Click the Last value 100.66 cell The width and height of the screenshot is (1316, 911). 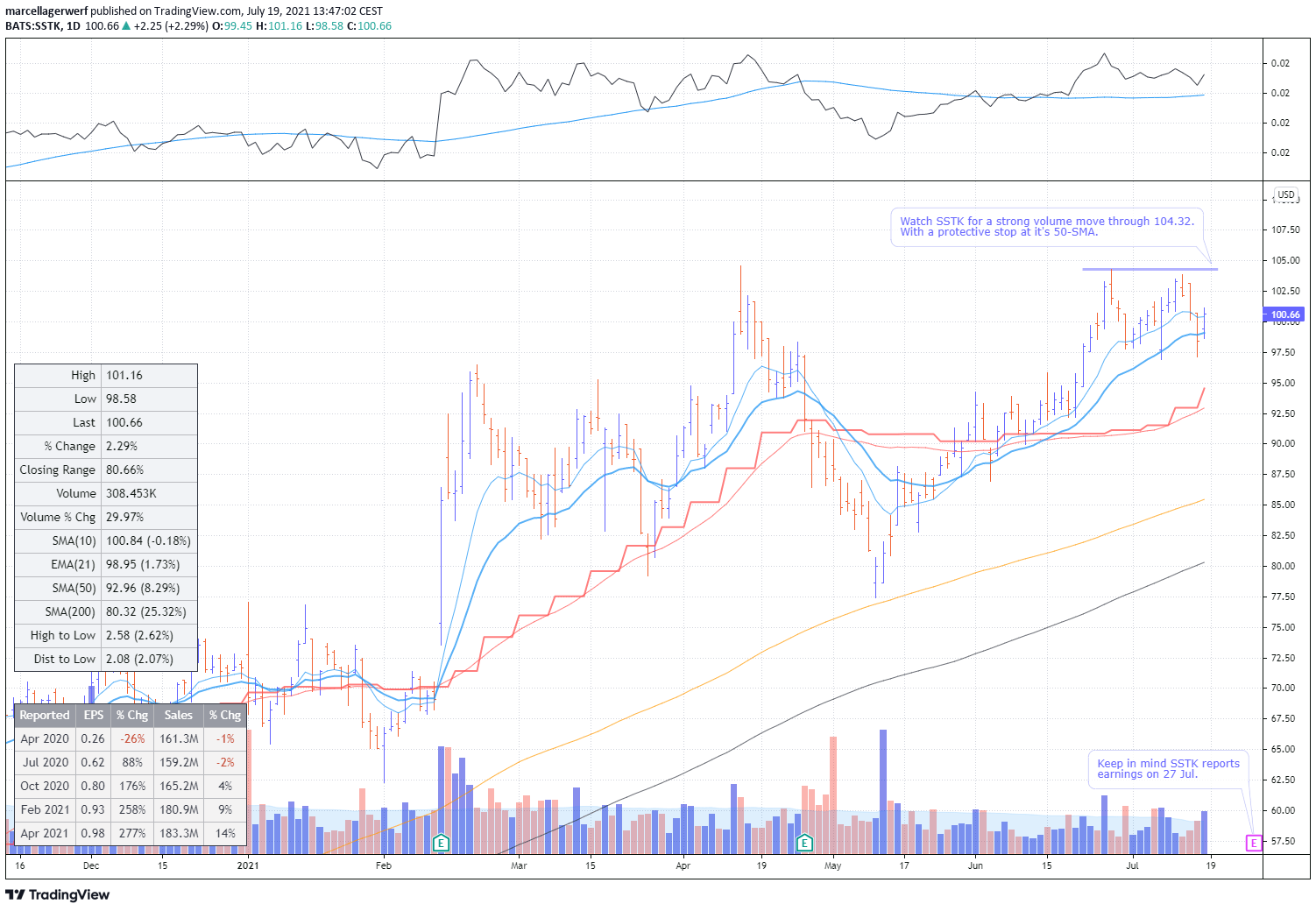pyautogui.click(x=150, y=422)
